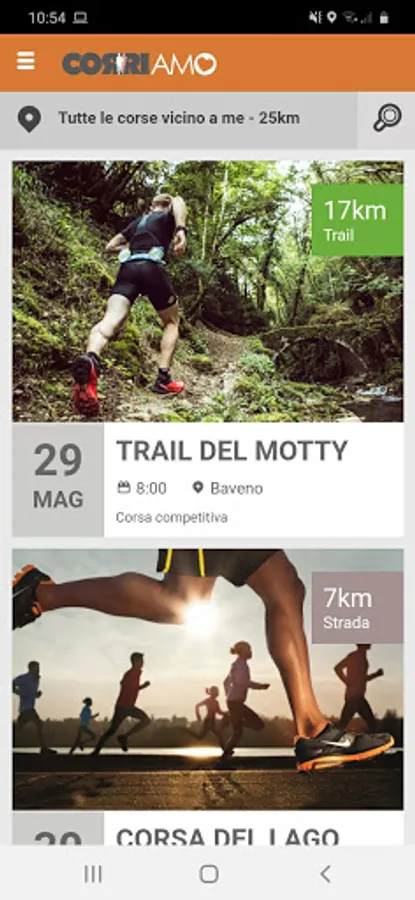The height and width of the screenshot is (900, 415).
Task: Open the road runners sunset photo
Action: click(208, 679)
